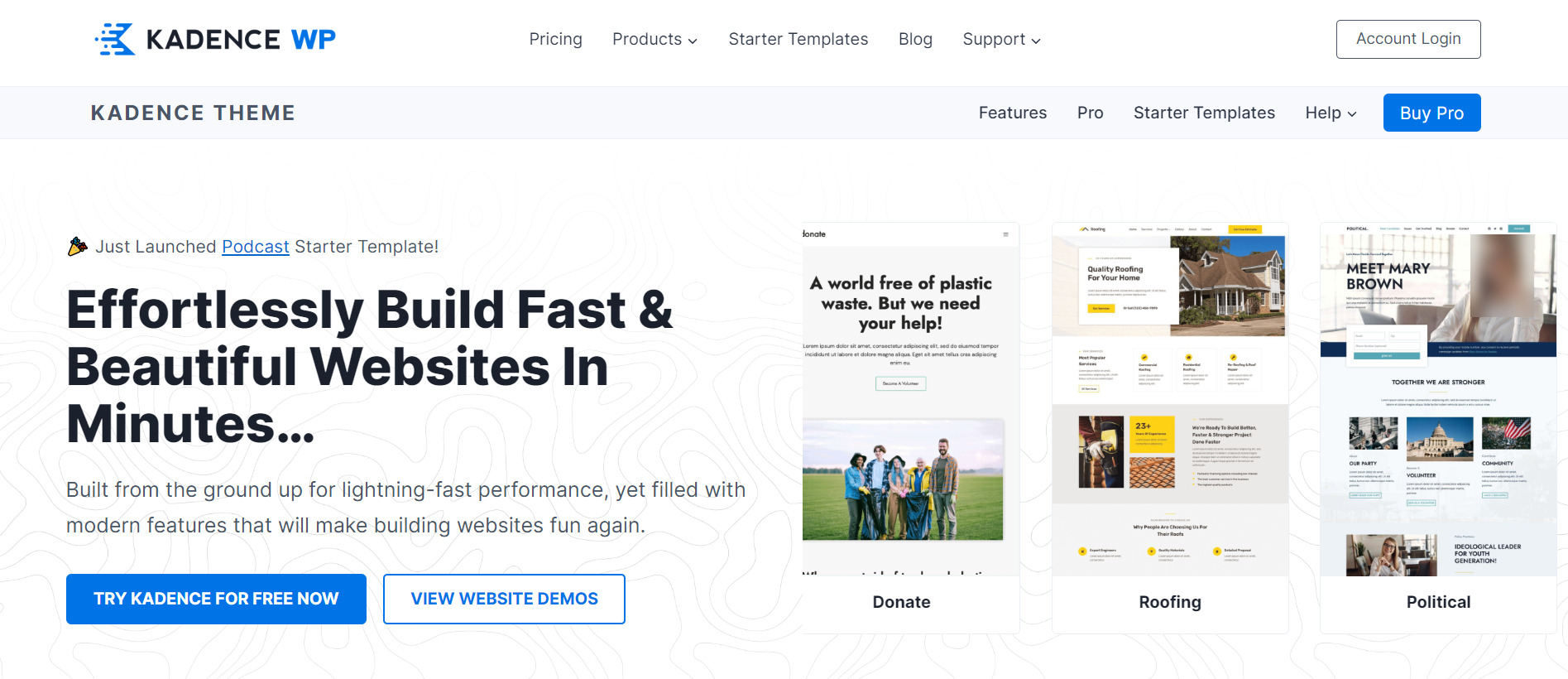Expand the Support dropdown menu
This screenshot has width=1568, height=679.
(1001, 39)
